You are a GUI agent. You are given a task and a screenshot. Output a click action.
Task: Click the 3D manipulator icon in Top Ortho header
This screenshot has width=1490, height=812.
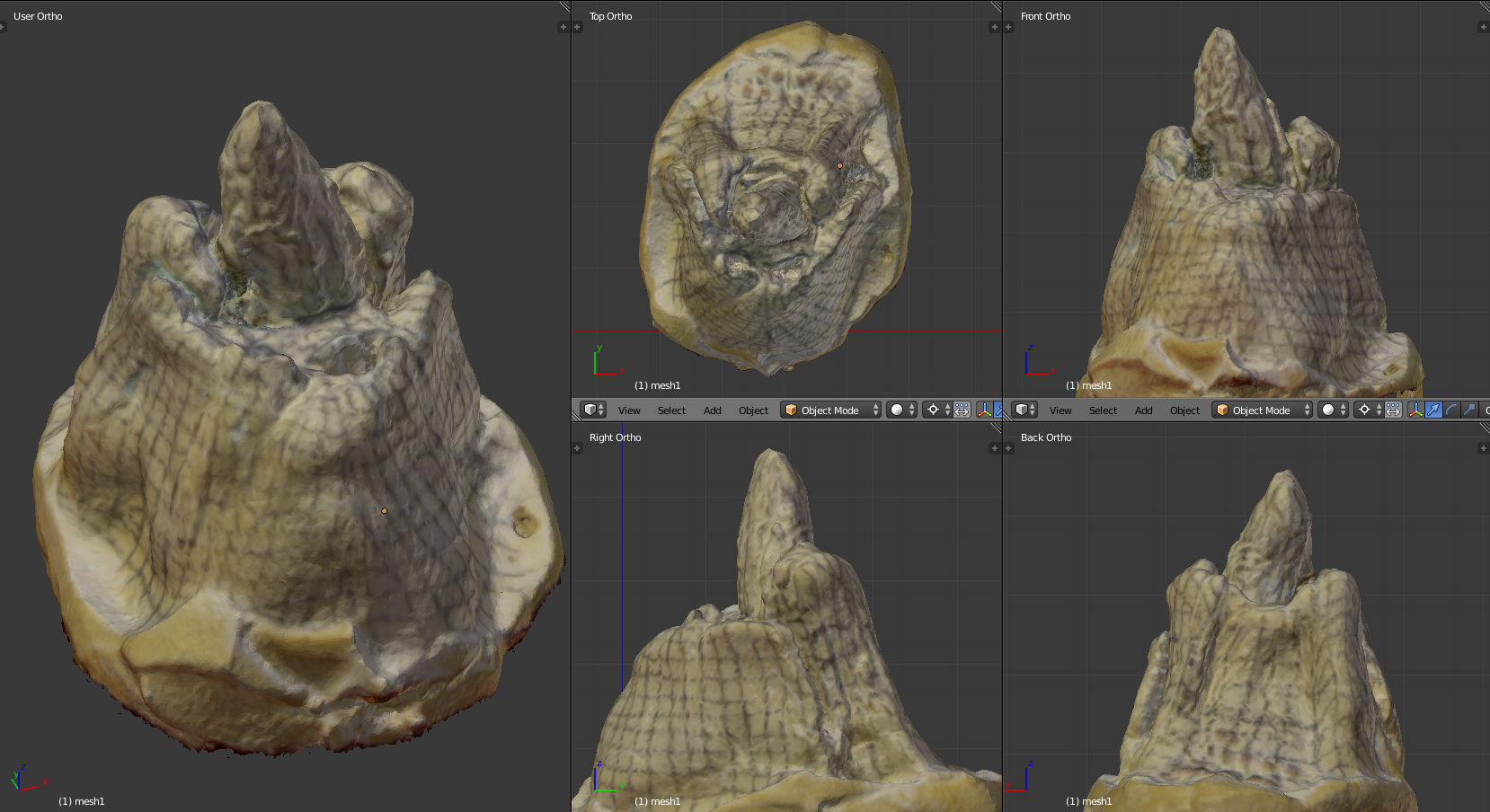coord(985,410)
